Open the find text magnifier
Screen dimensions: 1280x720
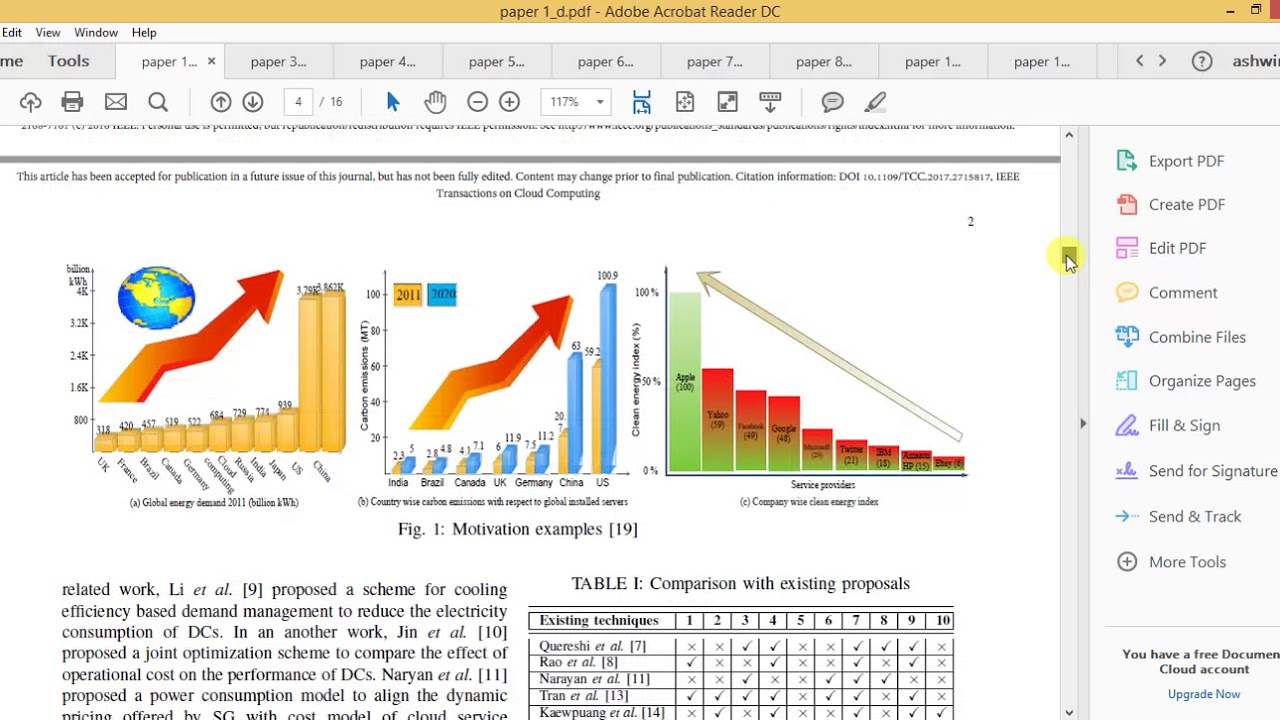point(158,102)
